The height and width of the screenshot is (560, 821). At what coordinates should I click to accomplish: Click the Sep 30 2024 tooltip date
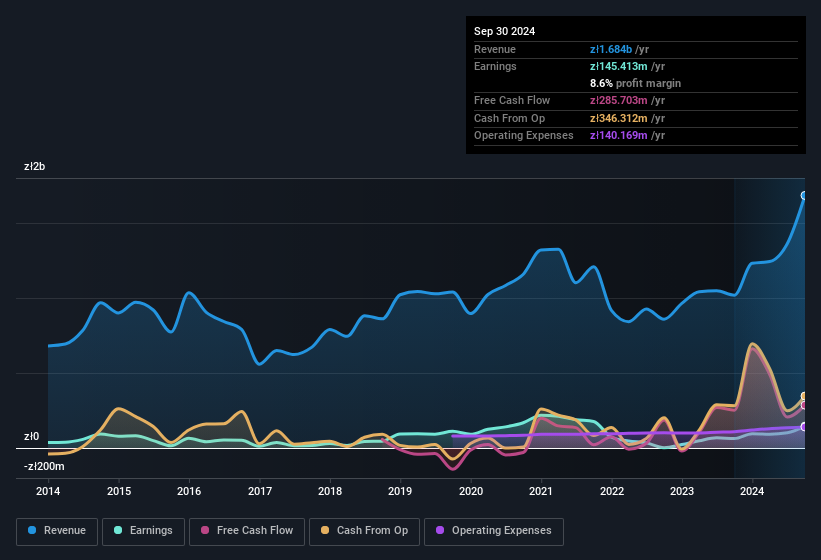tap(504, 31)
